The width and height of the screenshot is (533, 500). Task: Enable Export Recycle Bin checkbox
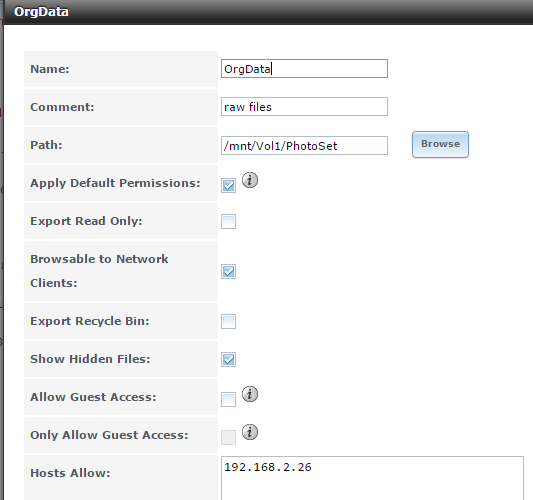click(228, 322)
